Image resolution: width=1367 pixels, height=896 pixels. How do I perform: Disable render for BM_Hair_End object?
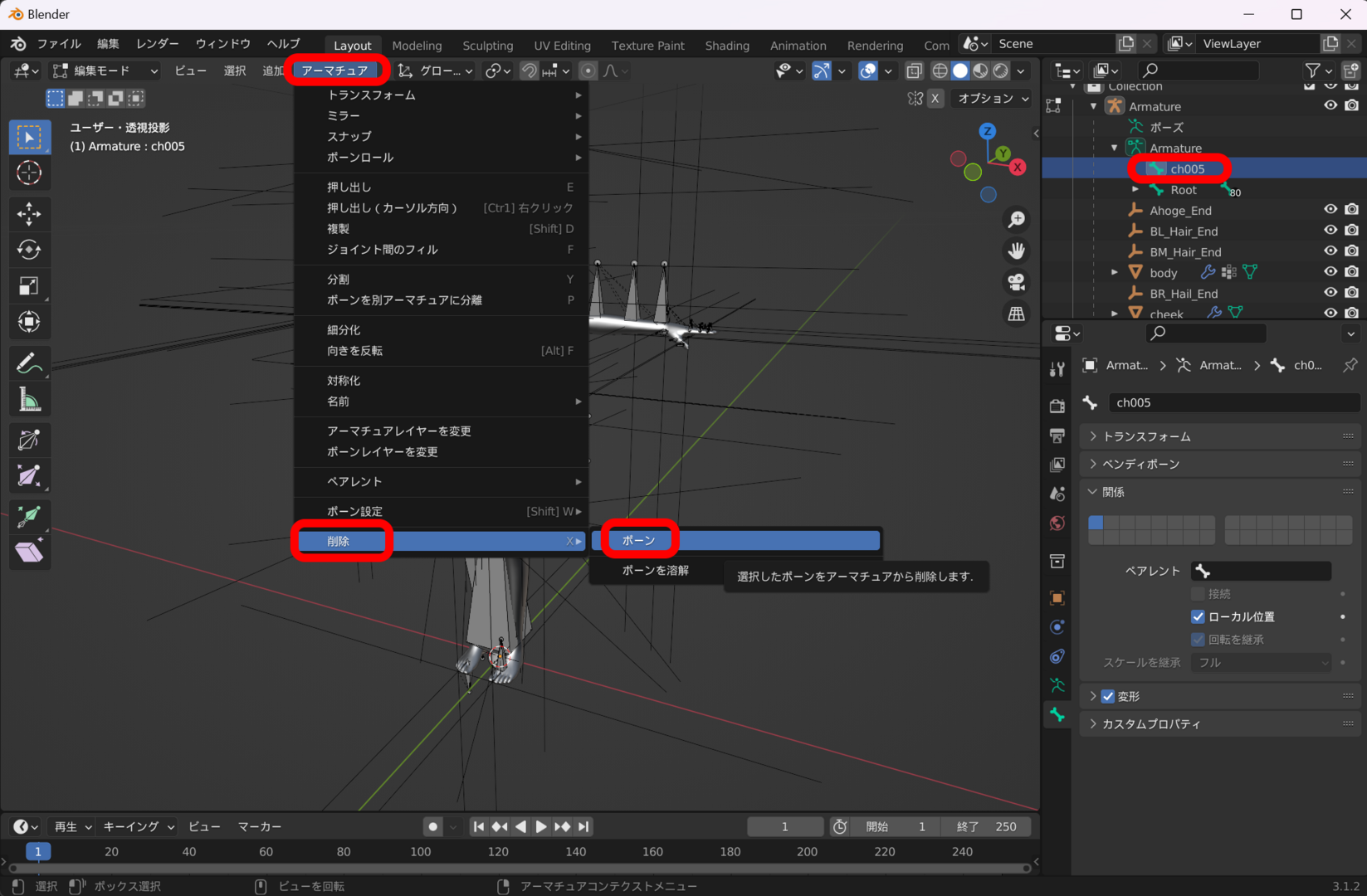click(x=1352, y=251)
